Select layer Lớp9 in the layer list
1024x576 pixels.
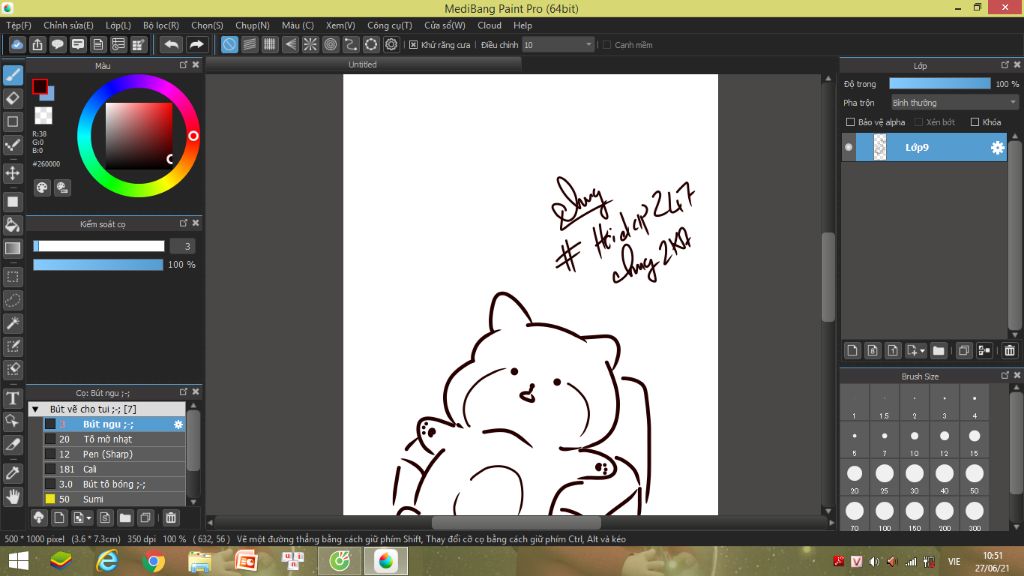[925, 148]
